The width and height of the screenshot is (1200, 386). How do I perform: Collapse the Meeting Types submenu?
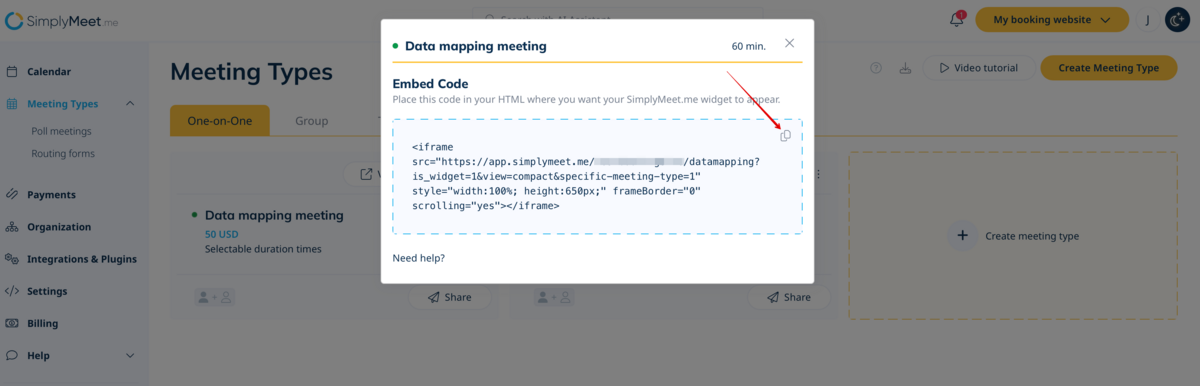(x=131, y=104)
